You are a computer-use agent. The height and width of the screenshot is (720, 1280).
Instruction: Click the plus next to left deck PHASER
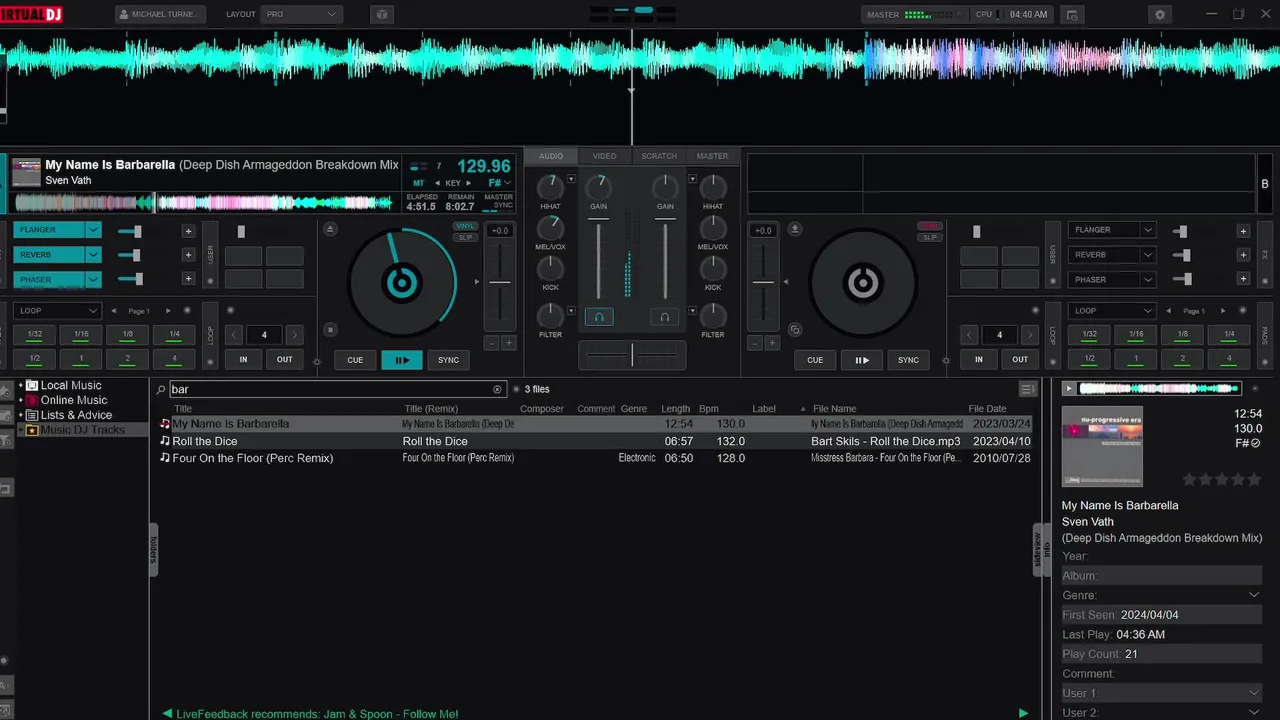pyautogui.click(x=188, y=280)
